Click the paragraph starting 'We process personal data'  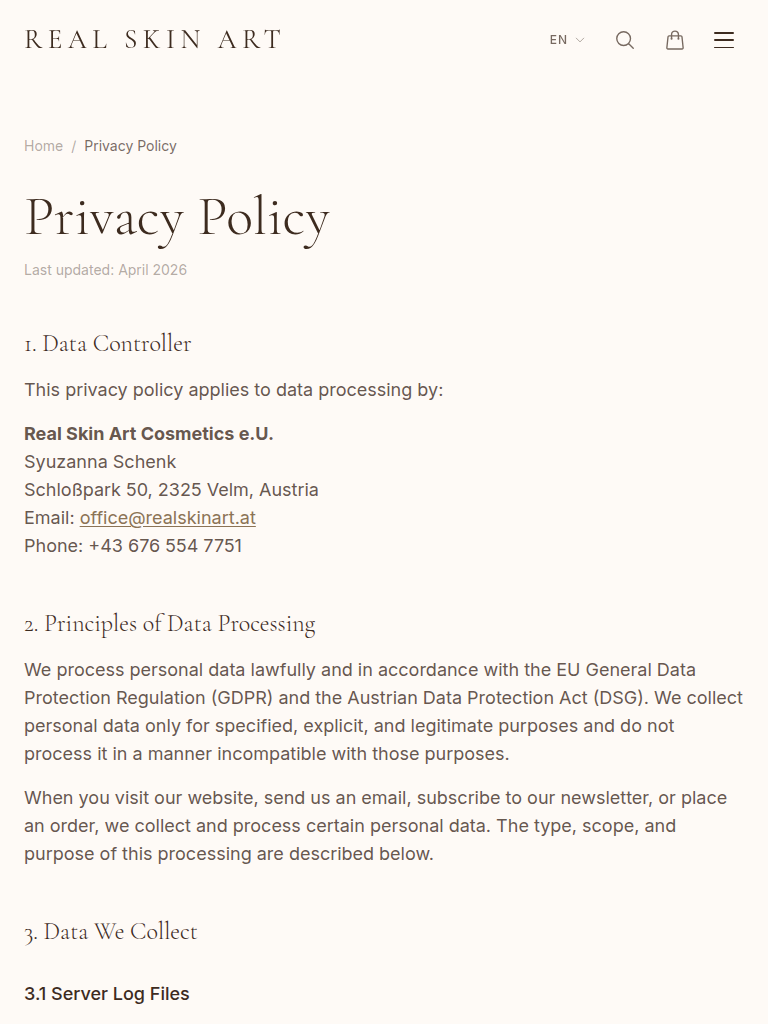point(383,712)
